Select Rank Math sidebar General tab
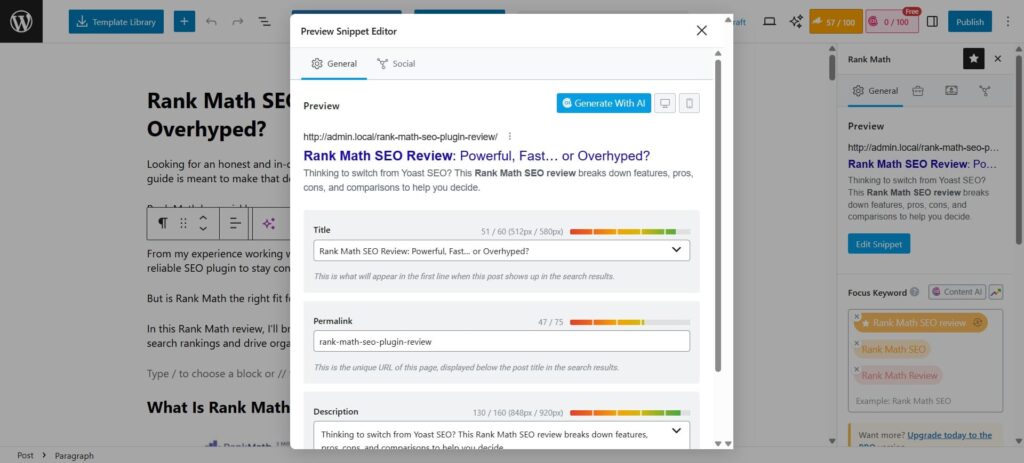1024x463 pixels. coord(876,91)
